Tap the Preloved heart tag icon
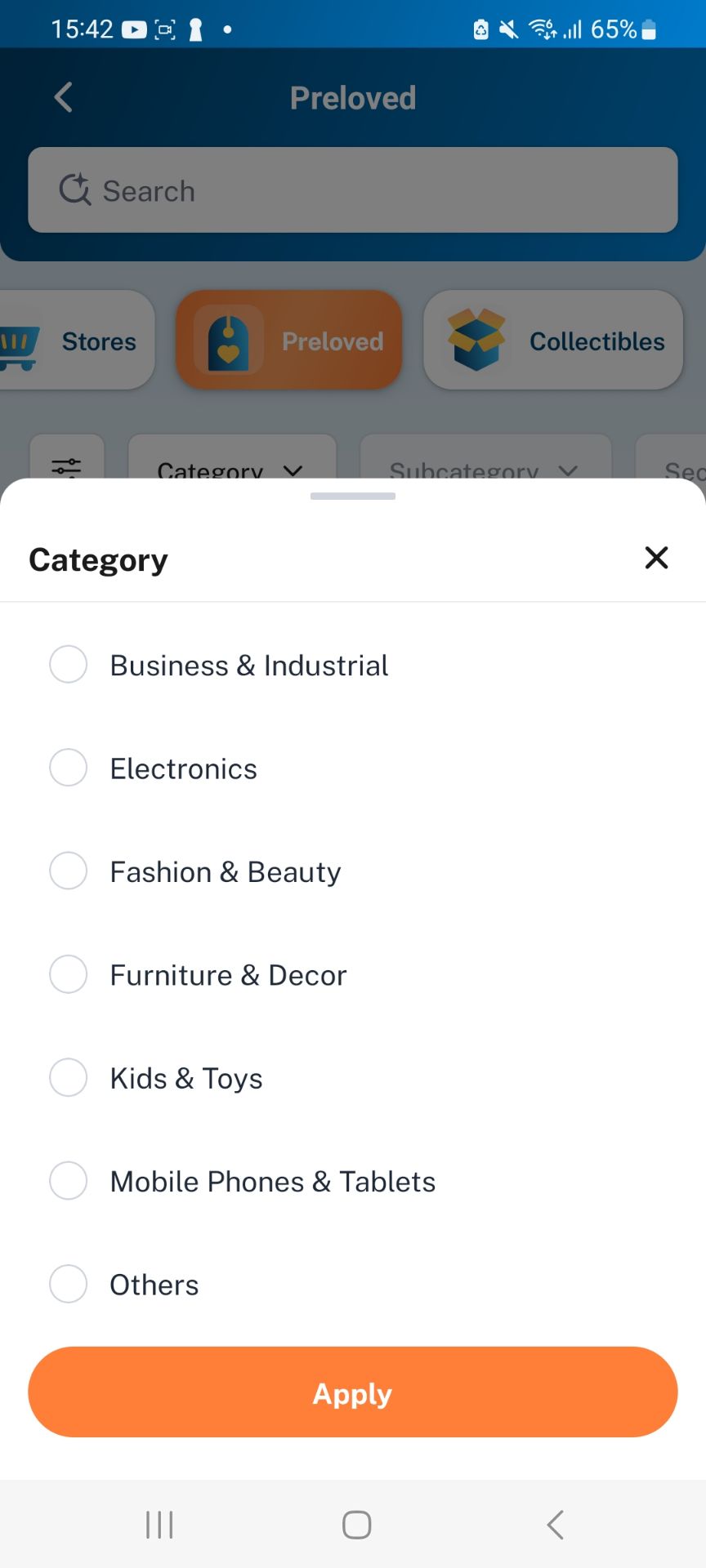The width and height of the screenshot is (706, 1568). click(x=228, y=340)
